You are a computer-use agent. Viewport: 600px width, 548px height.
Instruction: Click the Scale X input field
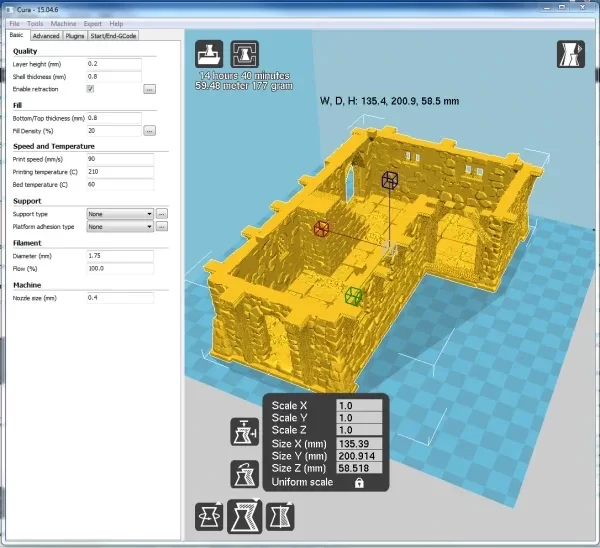pos(359,406)
